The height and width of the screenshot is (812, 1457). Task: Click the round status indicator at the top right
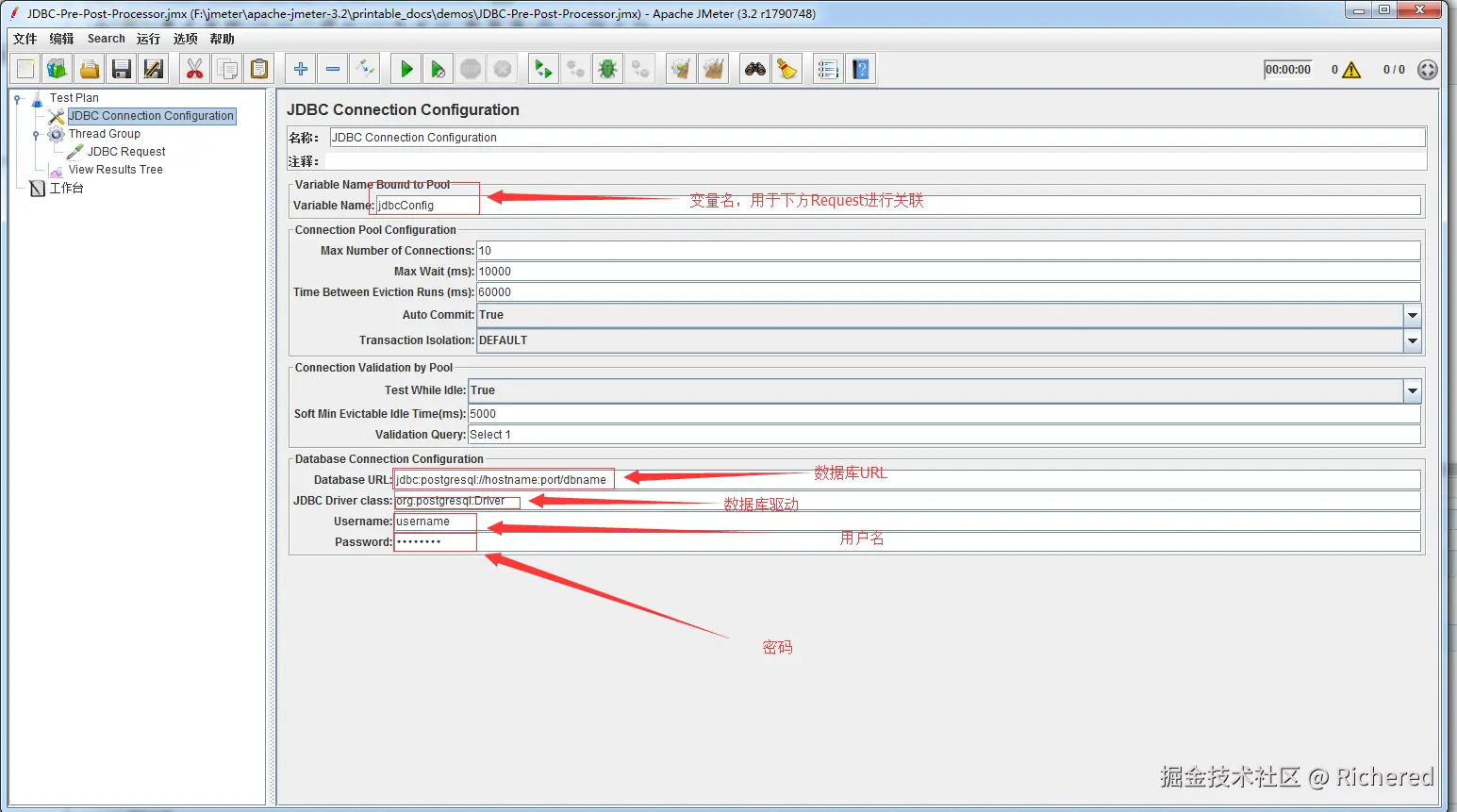point(1428,70)
